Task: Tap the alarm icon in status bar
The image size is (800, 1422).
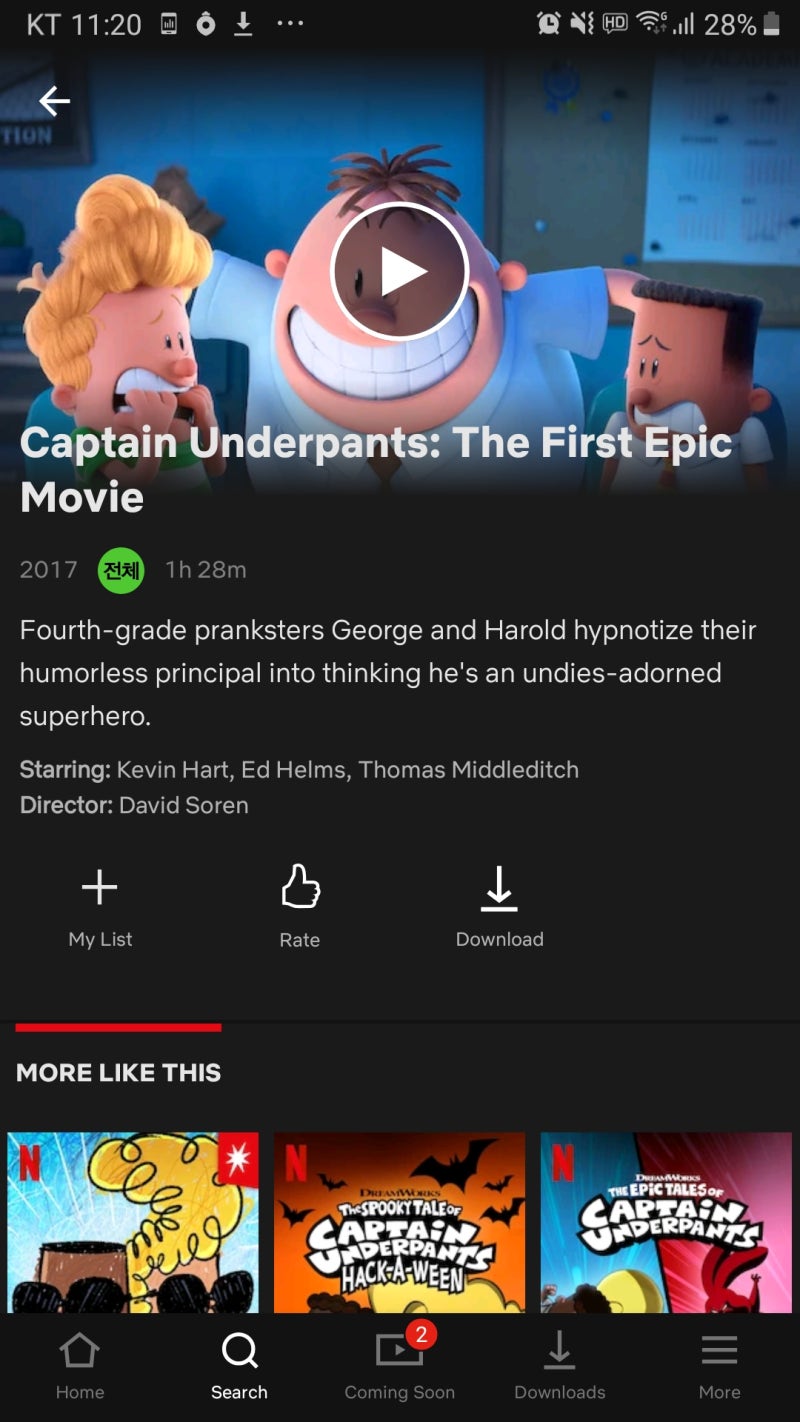Action: click(548, 24)
